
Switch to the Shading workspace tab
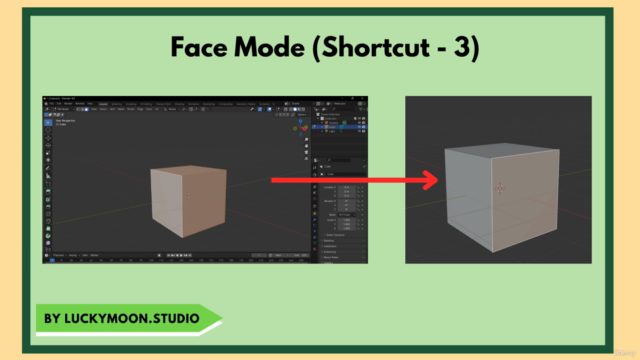(x=179, y=104)
